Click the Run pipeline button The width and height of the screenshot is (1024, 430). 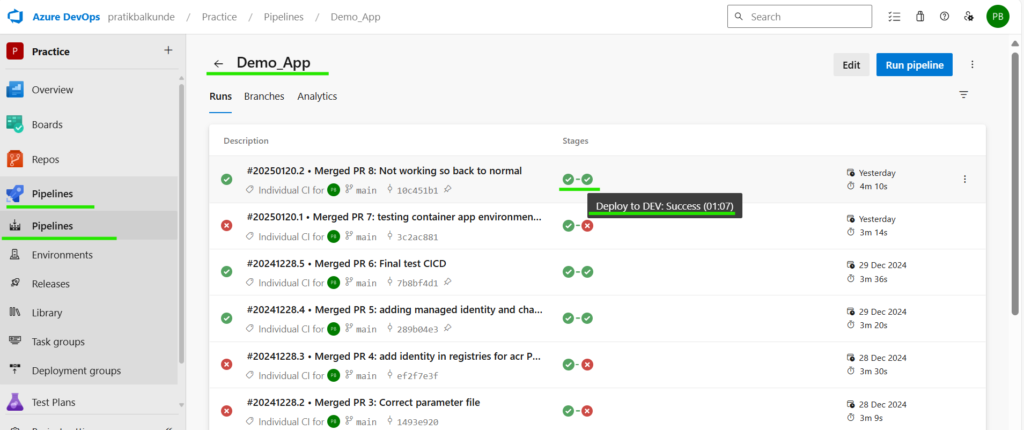tap(914, 65)
